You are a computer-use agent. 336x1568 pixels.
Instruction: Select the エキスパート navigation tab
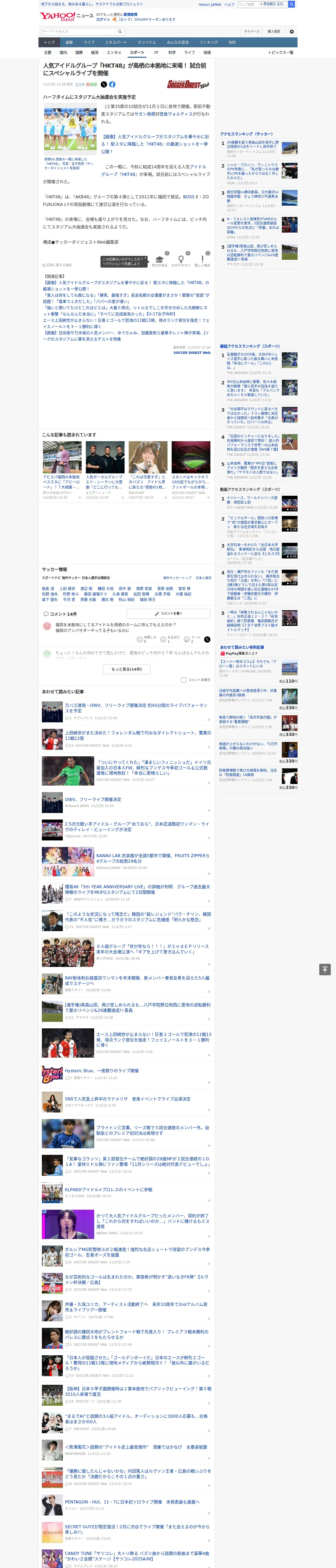click(116, 42)
